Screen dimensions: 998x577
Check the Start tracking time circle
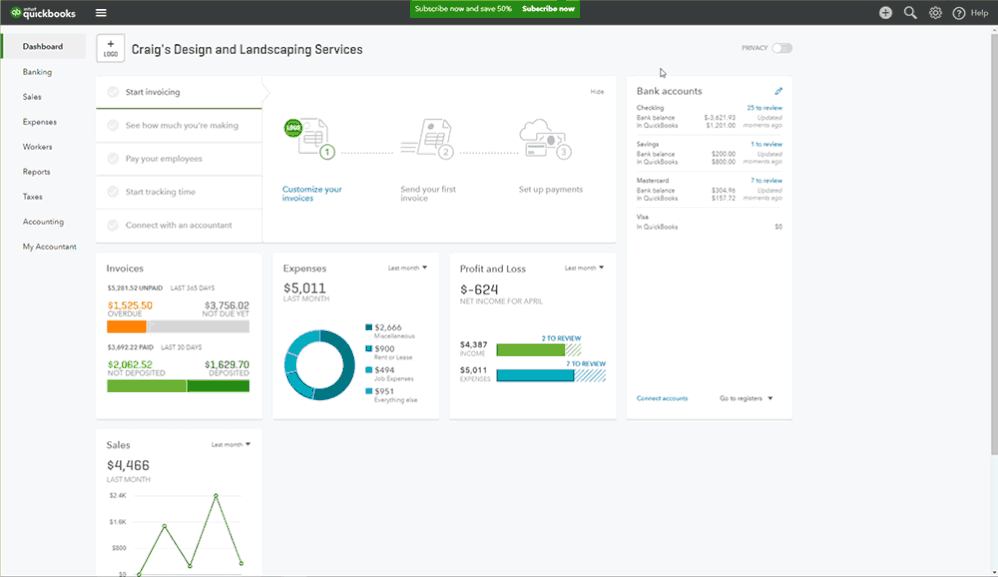pyautogui.click(x=113, y=191)
